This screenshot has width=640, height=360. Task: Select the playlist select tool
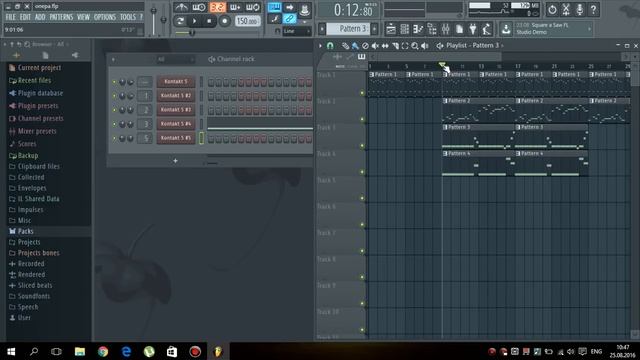pos(405,46)
